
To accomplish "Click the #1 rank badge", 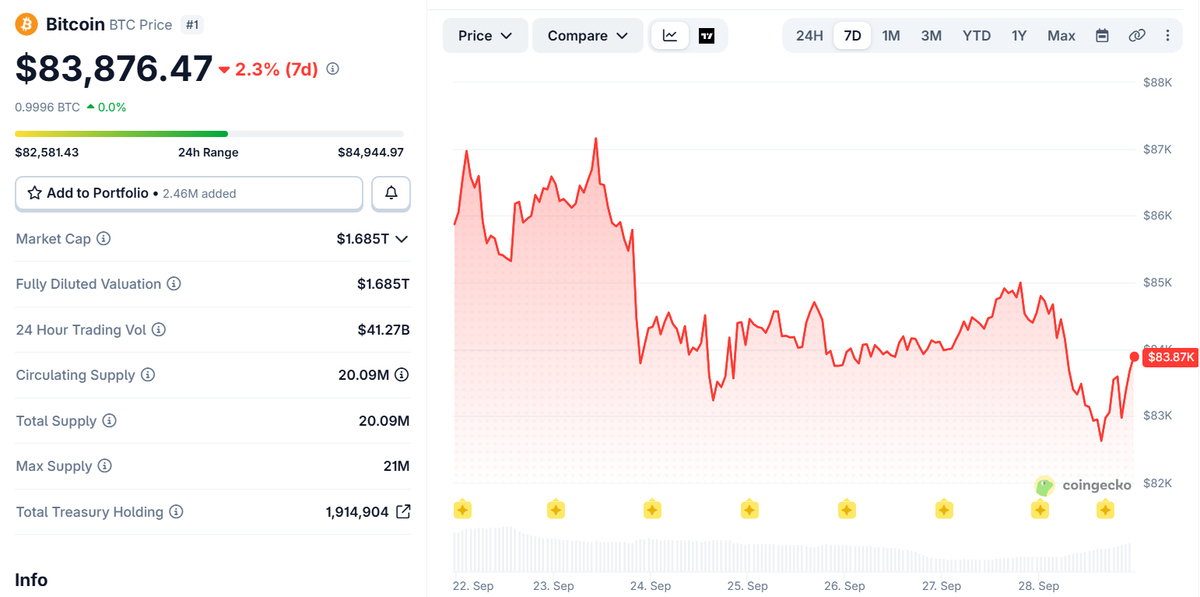I will click(193, 24).
